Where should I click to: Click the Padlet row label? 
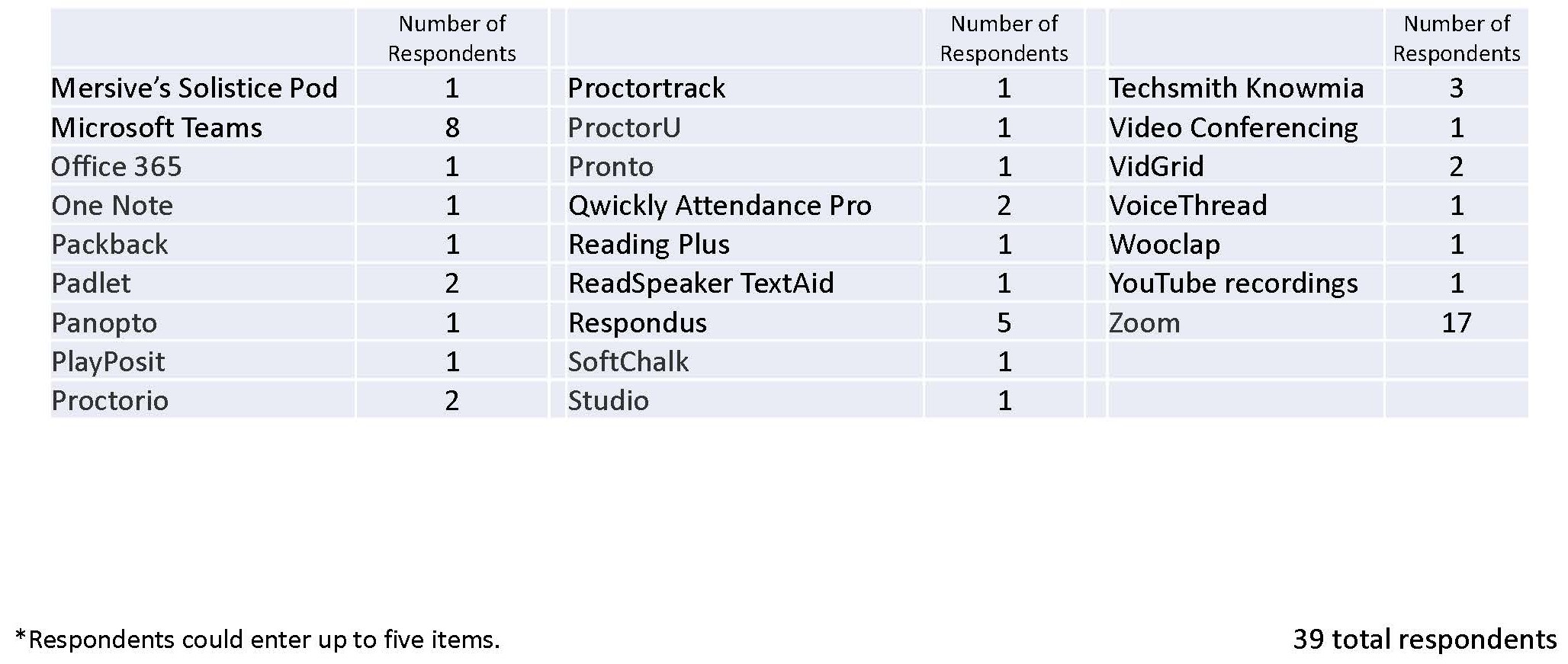[91, 284]
